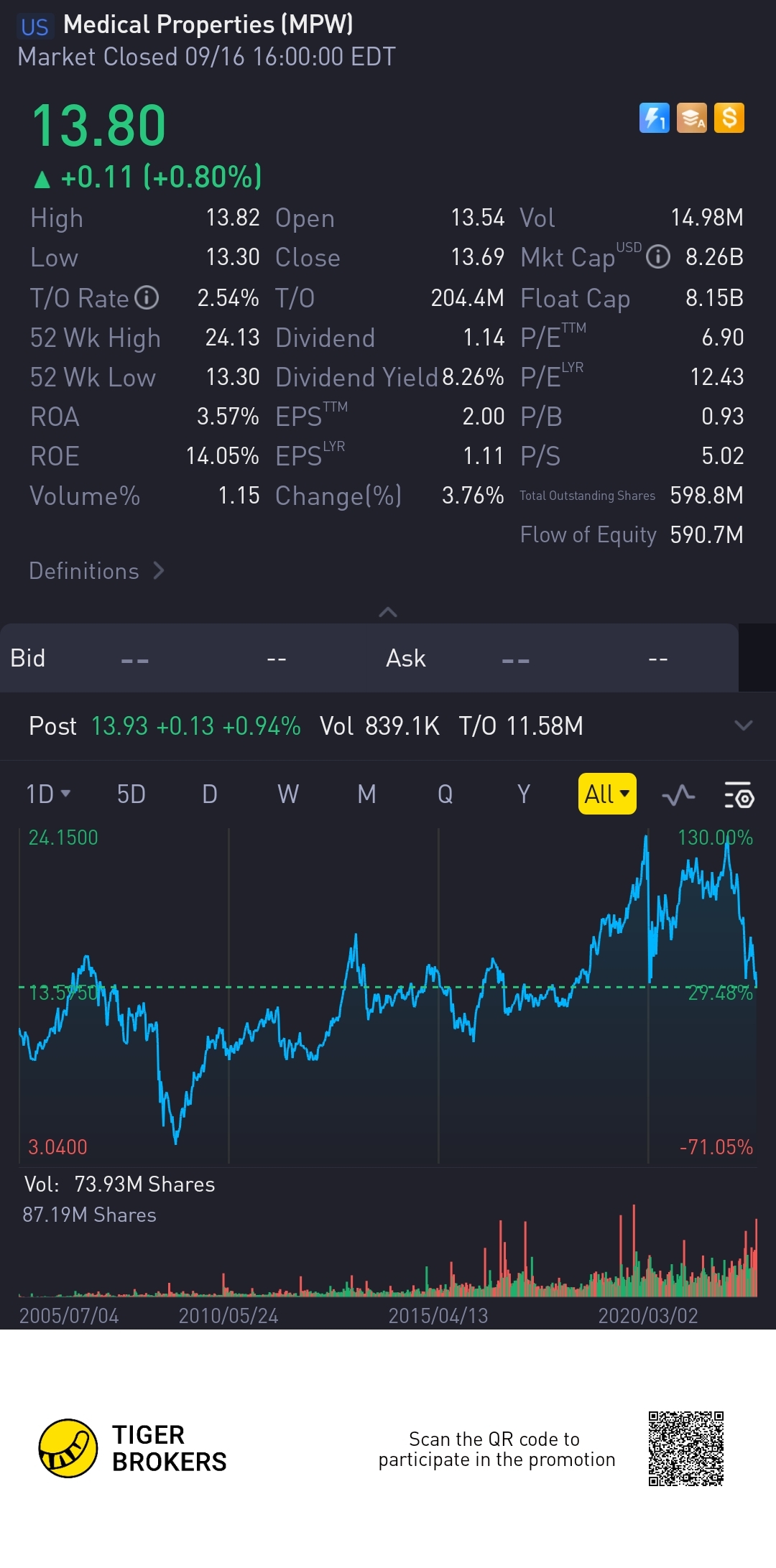Open chart settings icon
Image resolution: width=776 pixels, height=1568 pixels.
738,794
